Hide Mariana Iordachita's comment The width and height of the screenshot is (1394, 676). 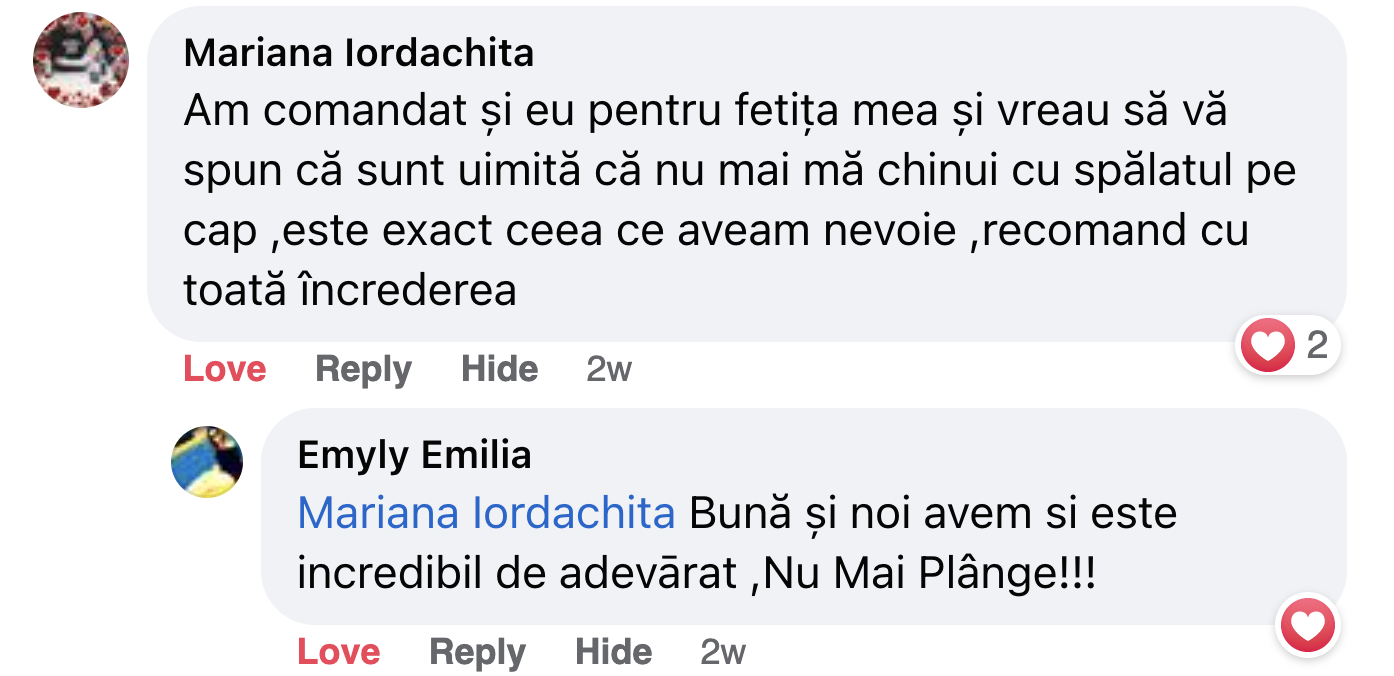(x=499, y=369)
